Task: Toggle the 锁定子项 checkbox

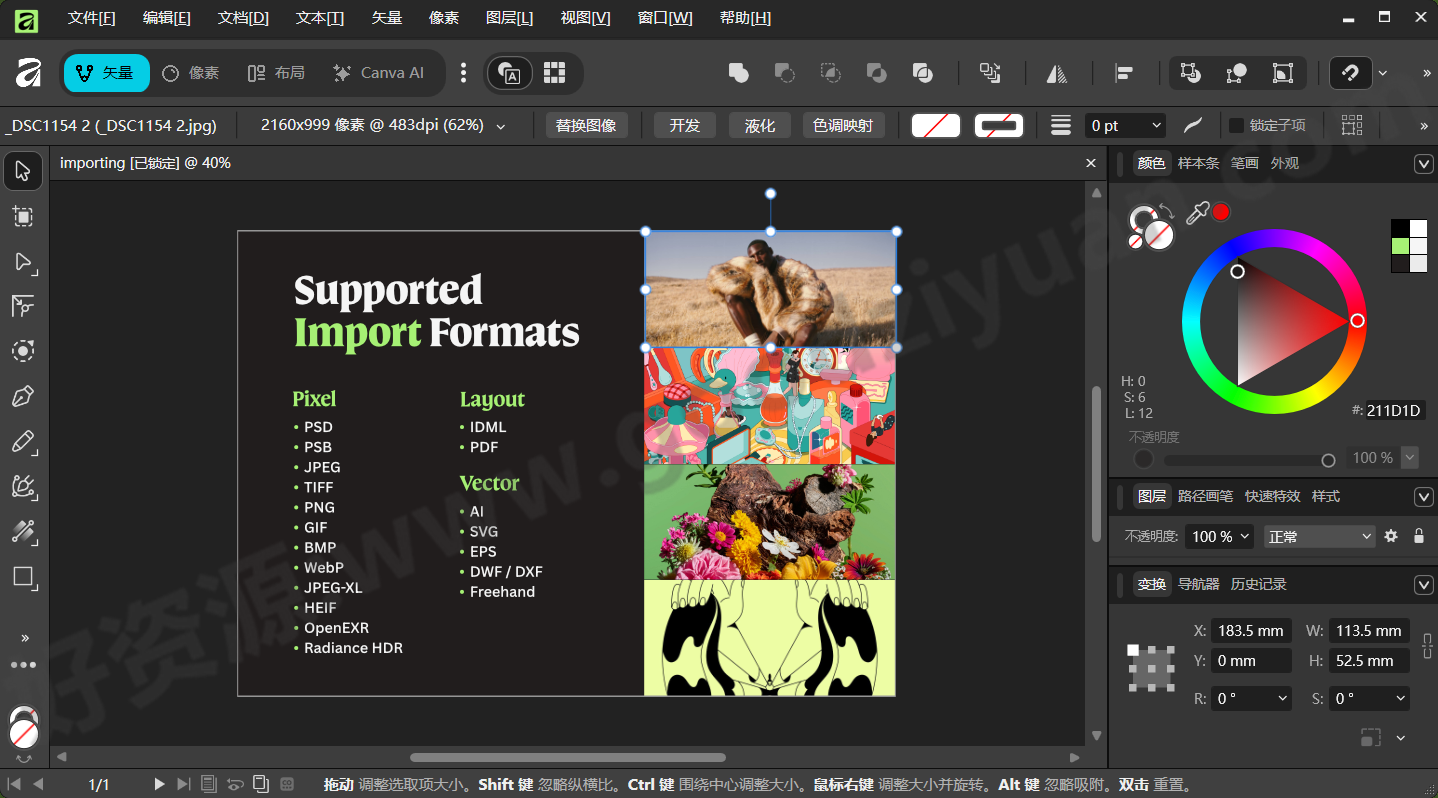Action: [x=1237, y=125]
